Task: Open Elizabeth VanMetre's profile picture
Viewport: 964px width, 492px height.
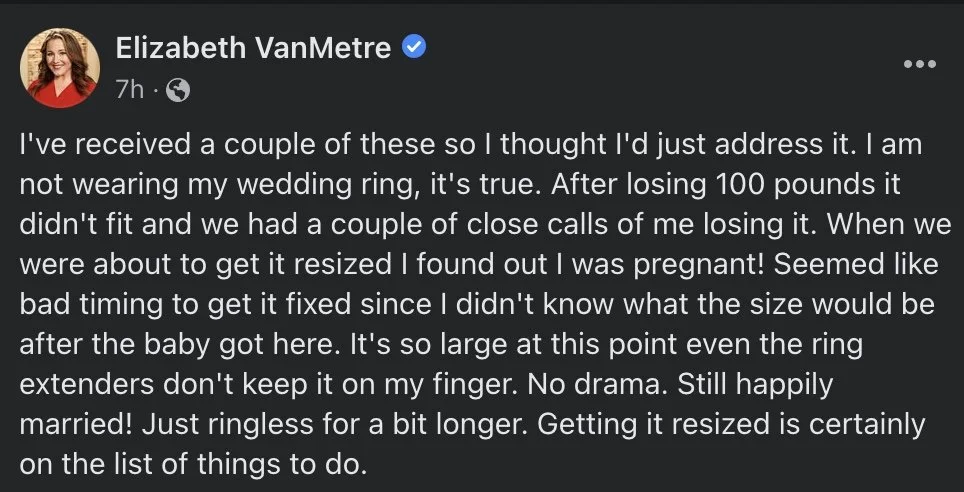Action: [x=59, y=67]
